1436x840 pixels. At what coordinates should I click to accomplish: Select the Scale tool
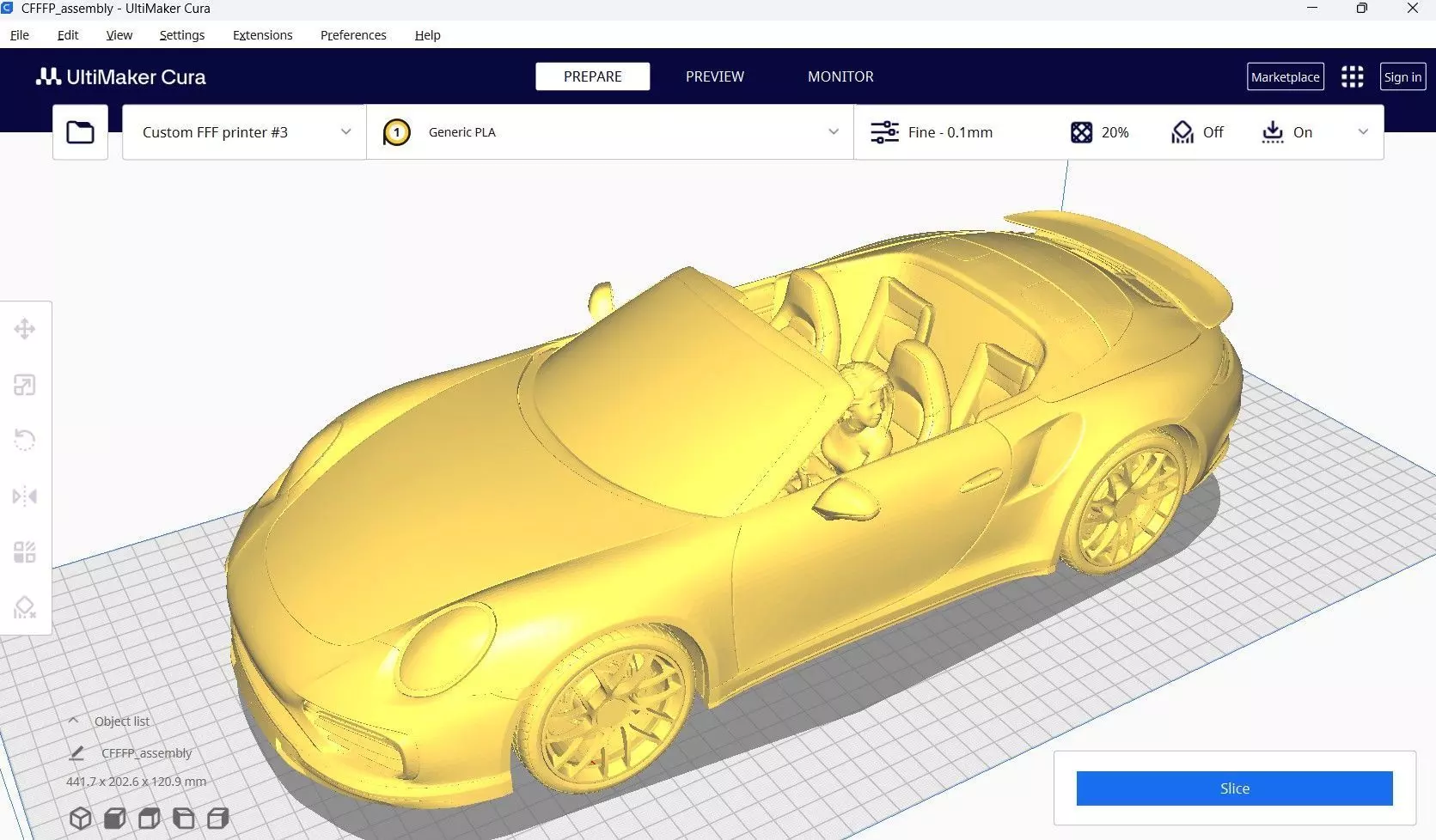click(25, 385)
